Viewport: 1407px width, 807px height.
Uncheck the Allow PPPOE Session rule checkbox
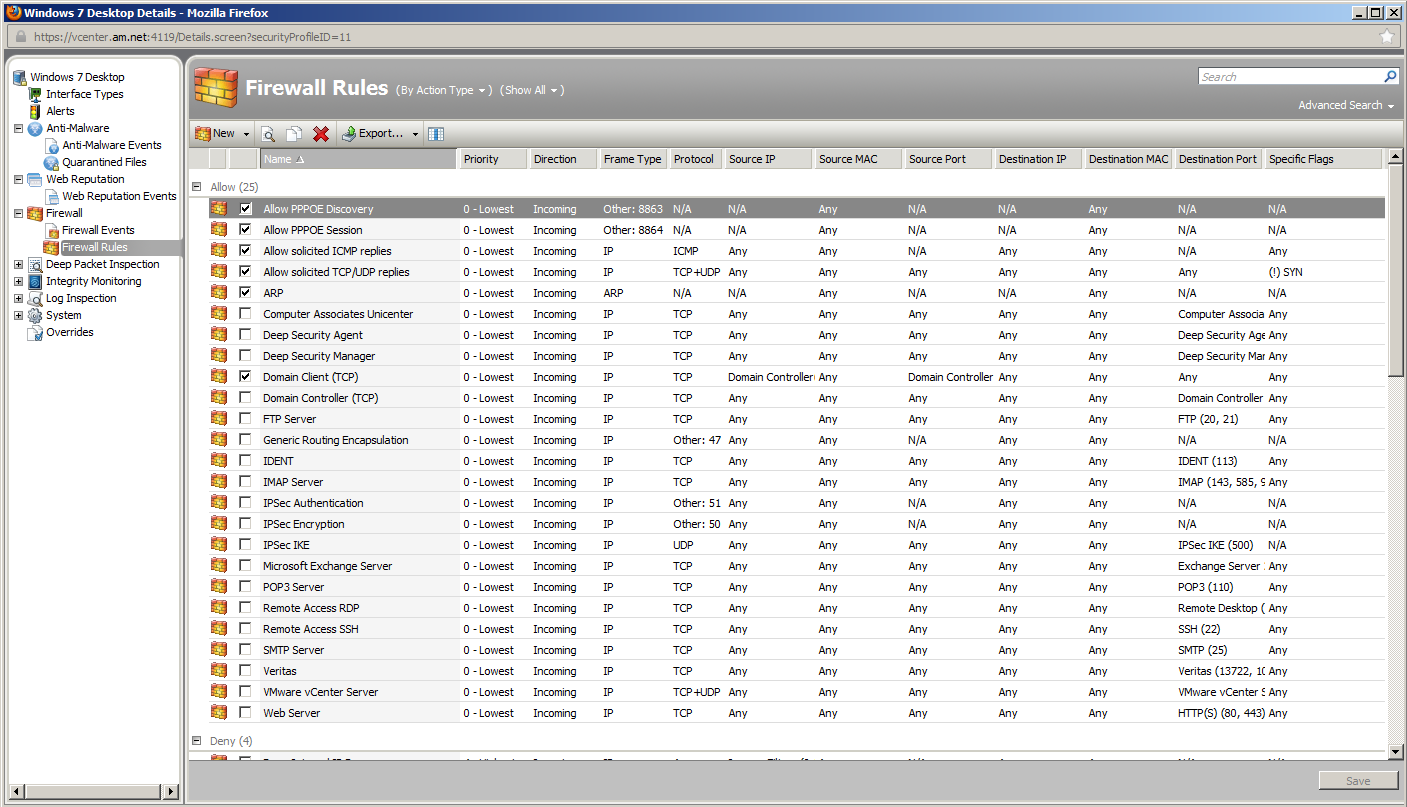point(245,230)
